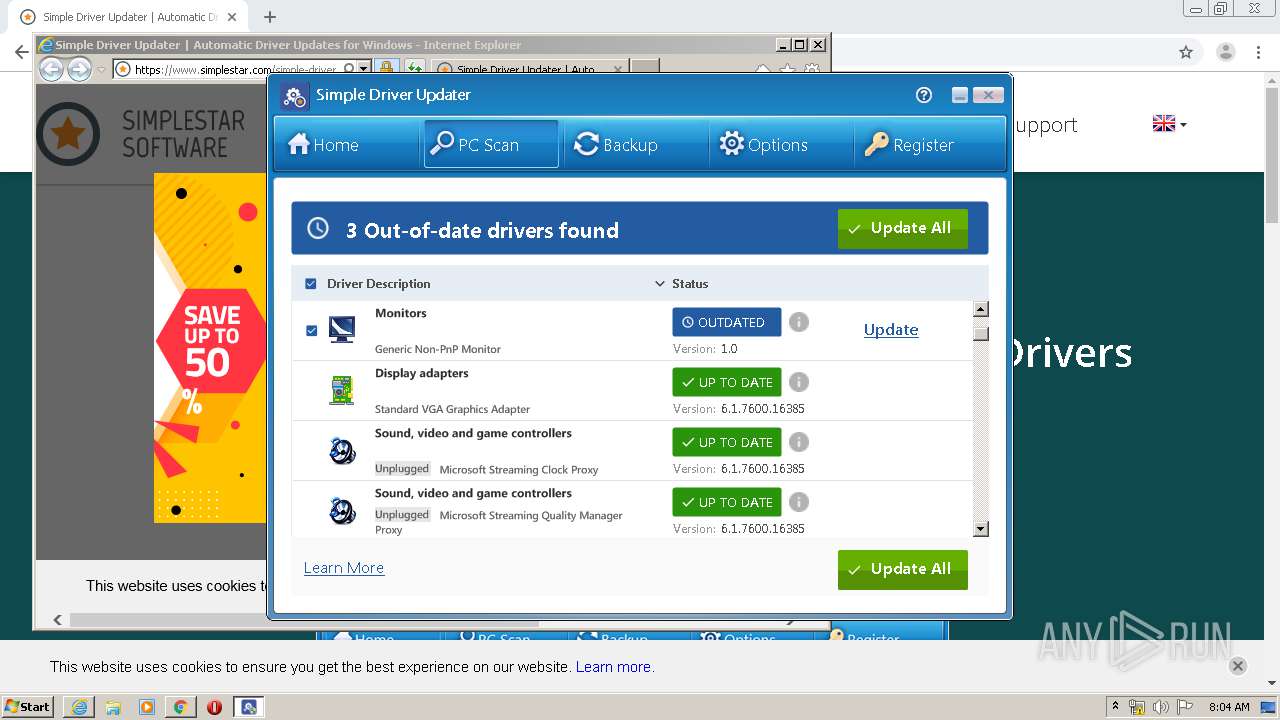Click the Simple Driver Updater title bar icon
The height and width of the screenshot is (720, 1280).
pyautogui.click(x=294, y=96)
